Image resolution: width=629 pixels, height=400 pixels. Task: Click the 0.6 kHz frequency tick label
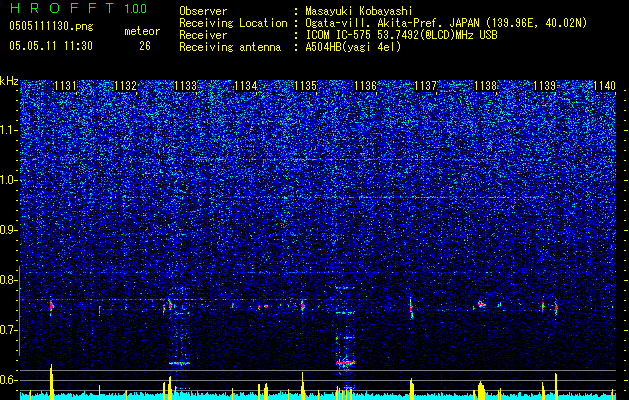point(9,380)
